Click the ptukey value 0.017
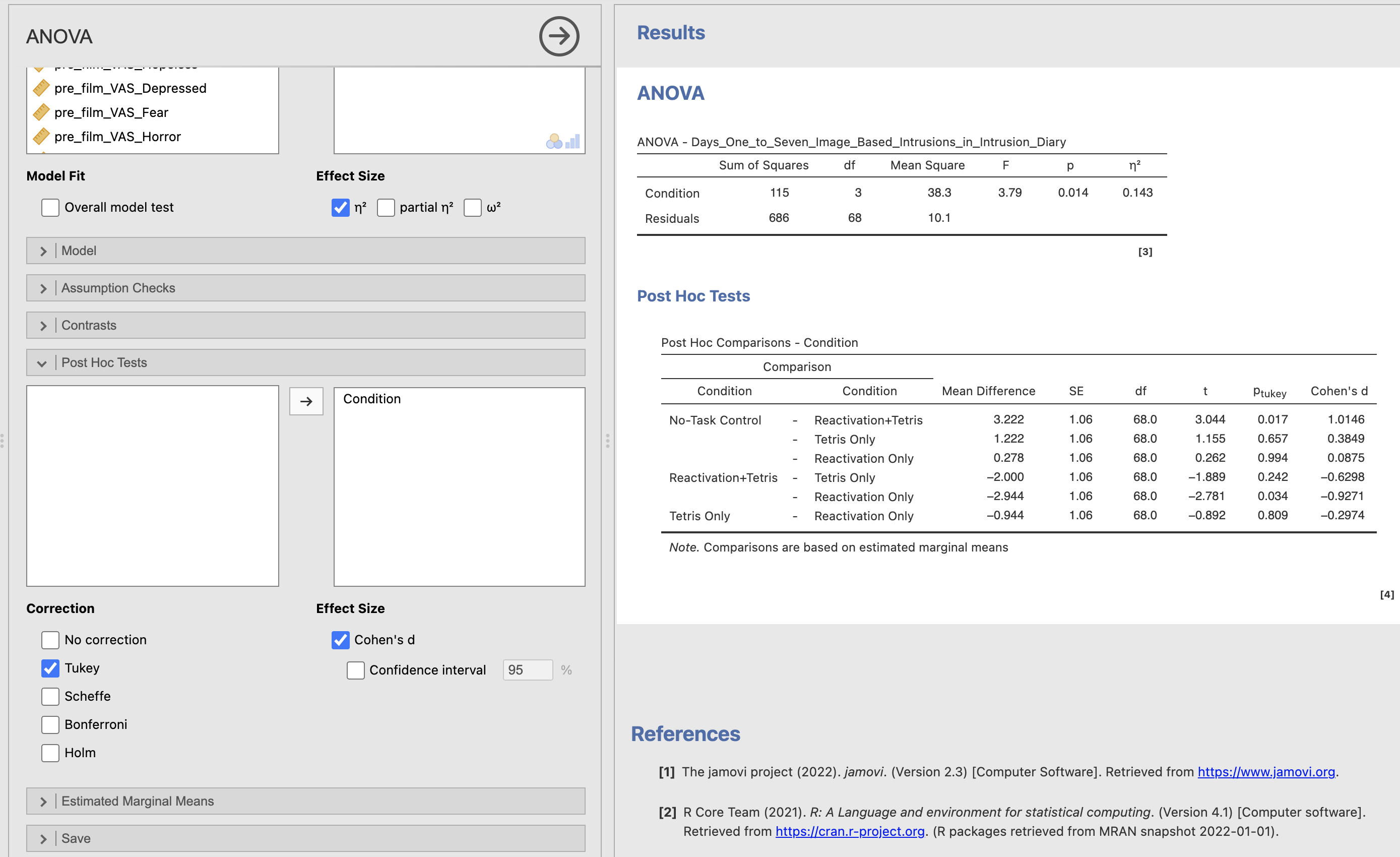This screenshot has height=857, width=1400. point(1272,419)
